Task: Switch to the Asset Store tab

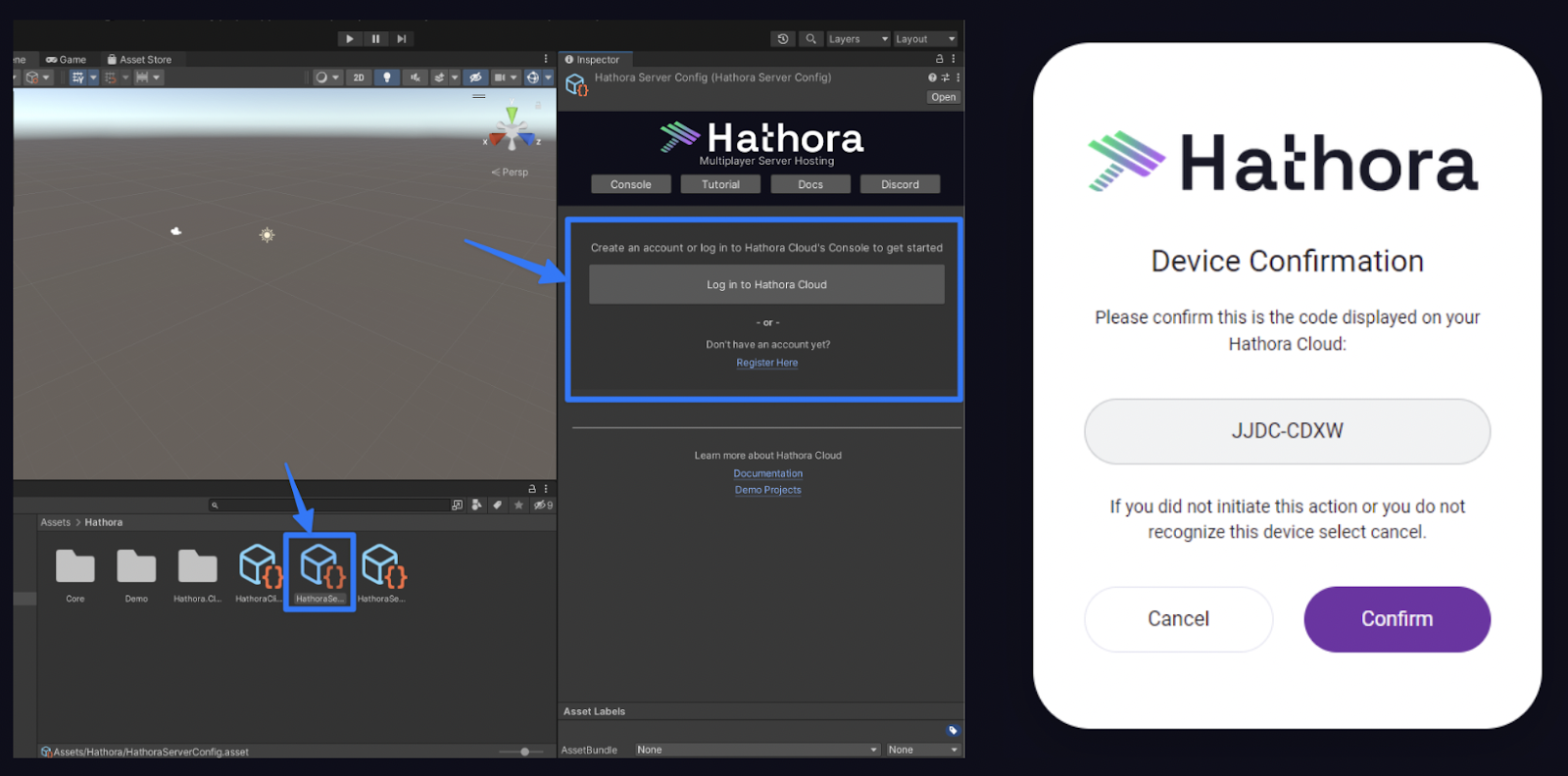Action: click(139, 60)
